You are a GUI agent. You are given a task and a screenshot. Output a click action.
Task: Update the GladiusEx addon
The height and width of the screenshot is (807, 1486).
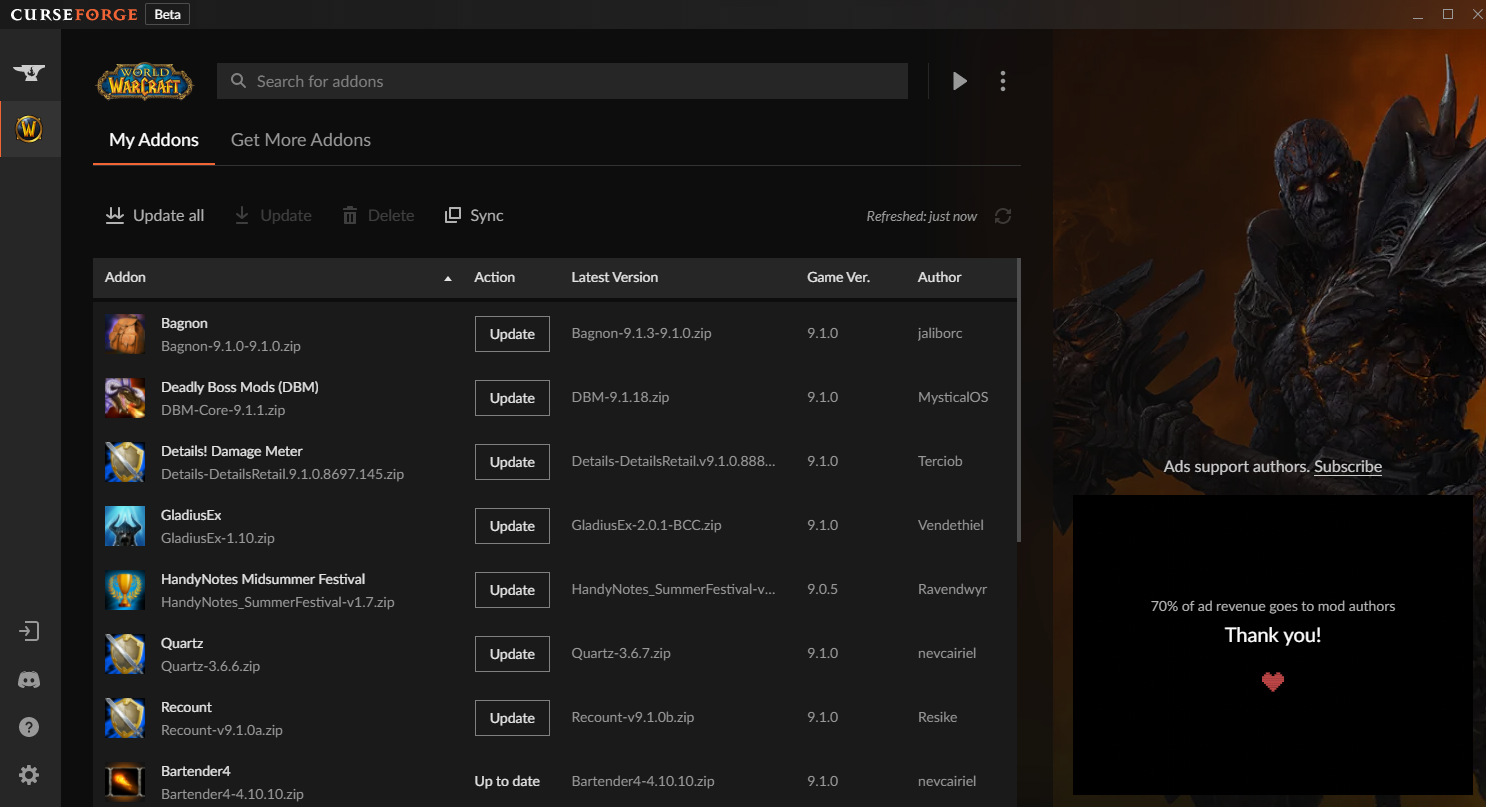[x=512, y=526]
